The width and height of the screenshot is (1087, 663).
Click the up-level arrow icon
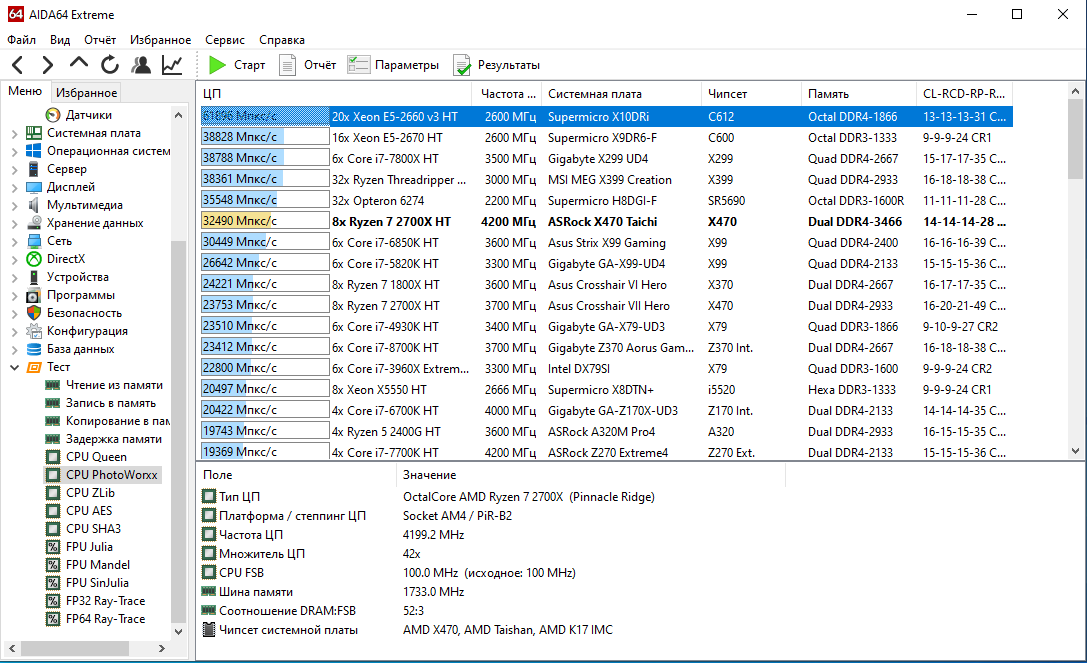point(79,64)
